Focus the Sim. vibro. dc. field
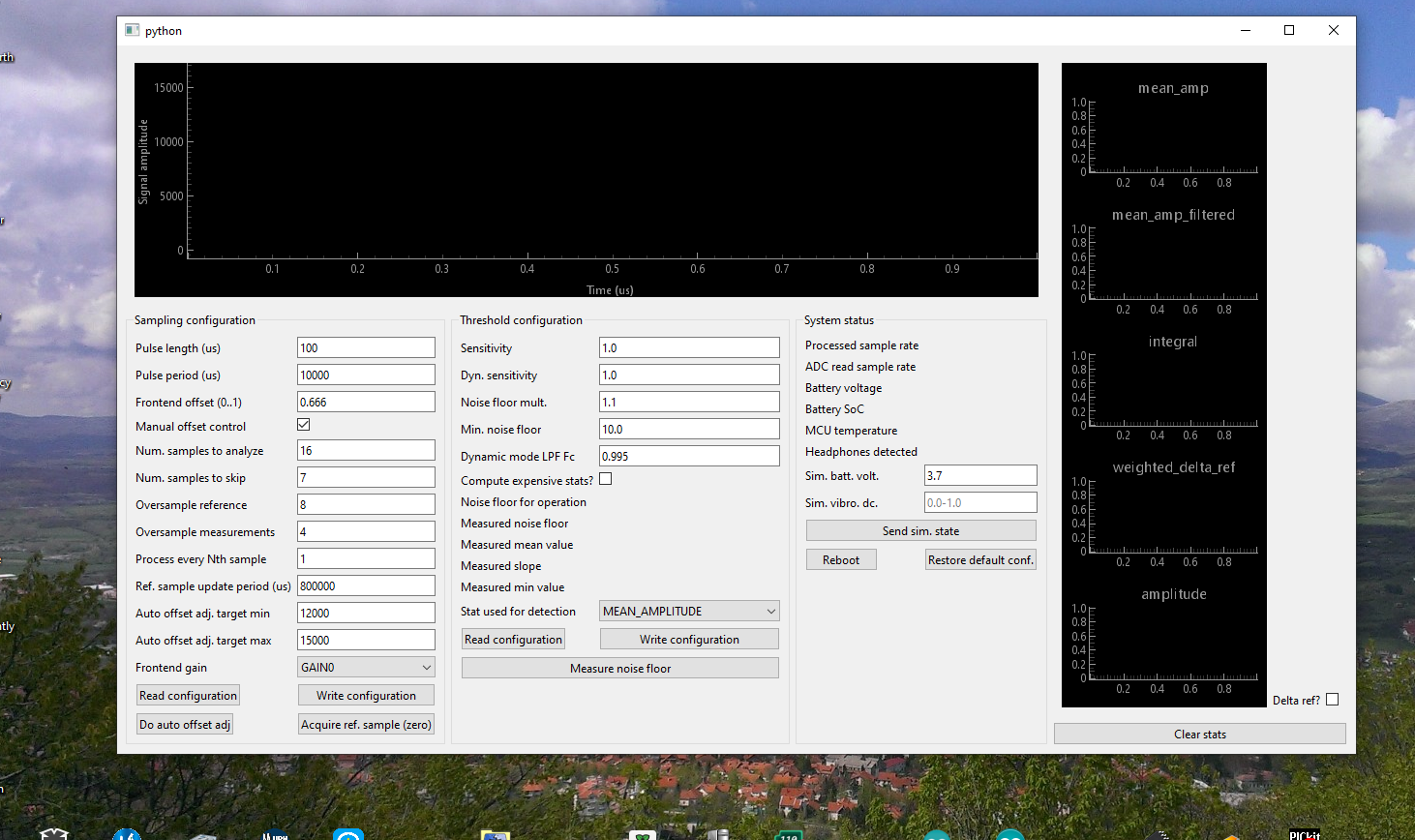Screen dimensions: 1415x840 click(x=980, y=502)
